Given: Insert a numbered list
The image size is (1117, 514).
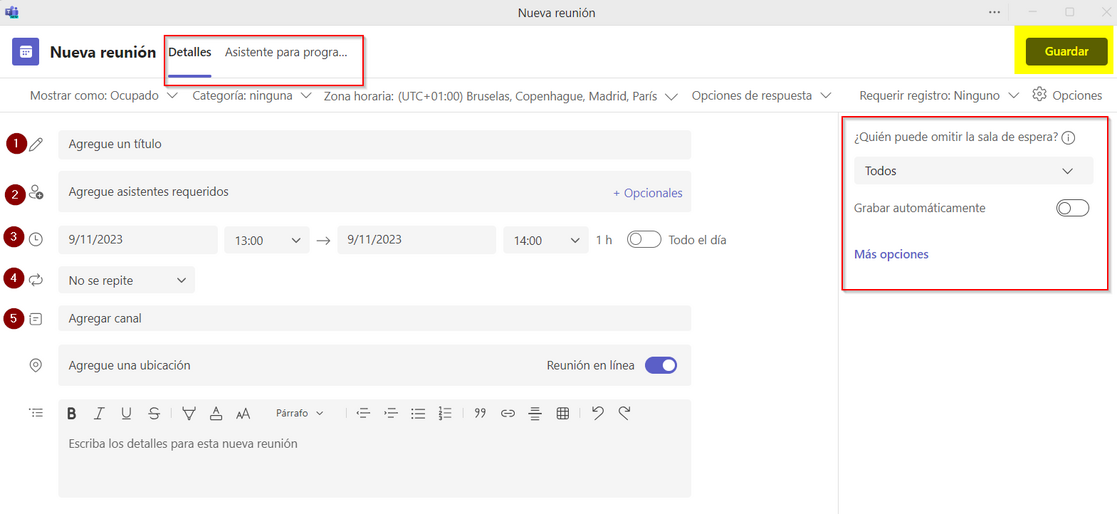Looking at the screenshot, I should pyautogui.click(x=445, y=414).
